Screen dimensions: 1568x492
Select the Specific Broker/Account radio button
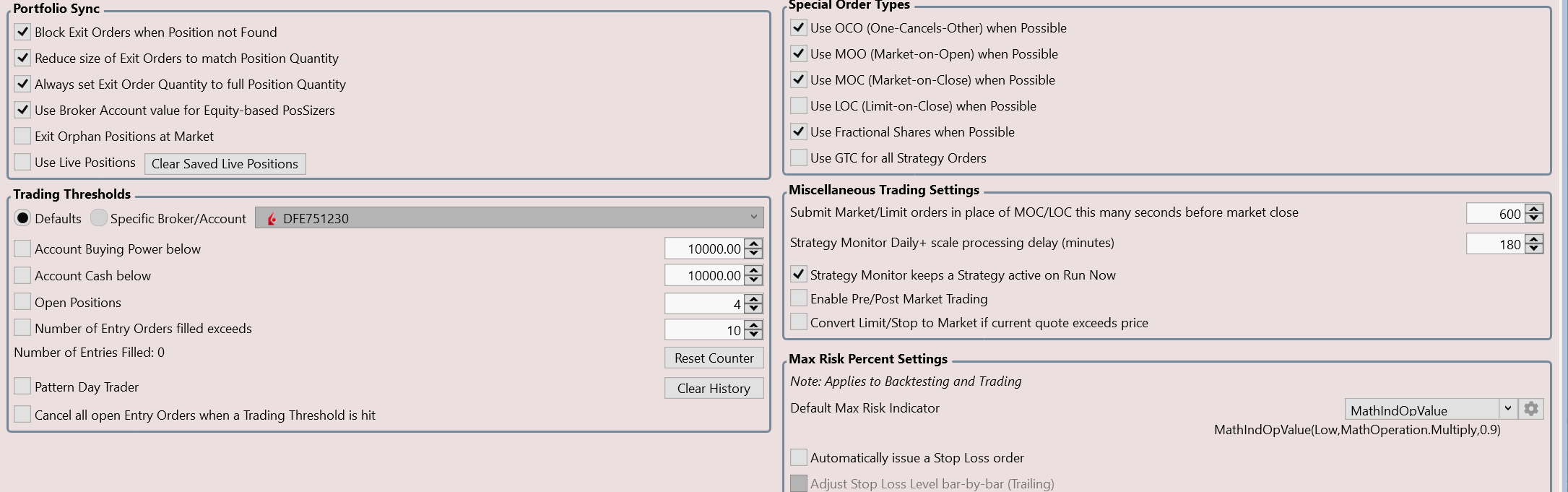point(99,218)
